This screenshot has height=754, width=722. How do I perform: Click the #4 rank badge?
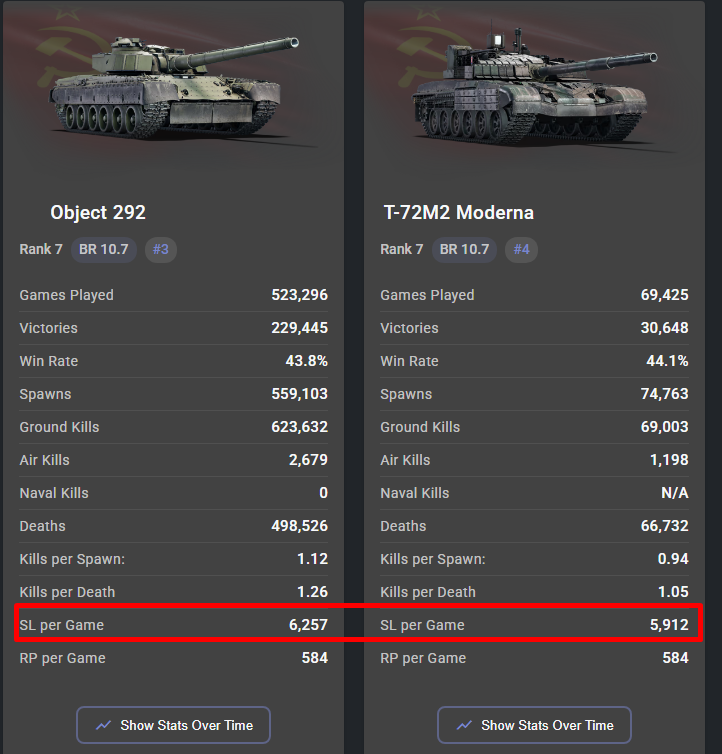(x=521, y=250)
